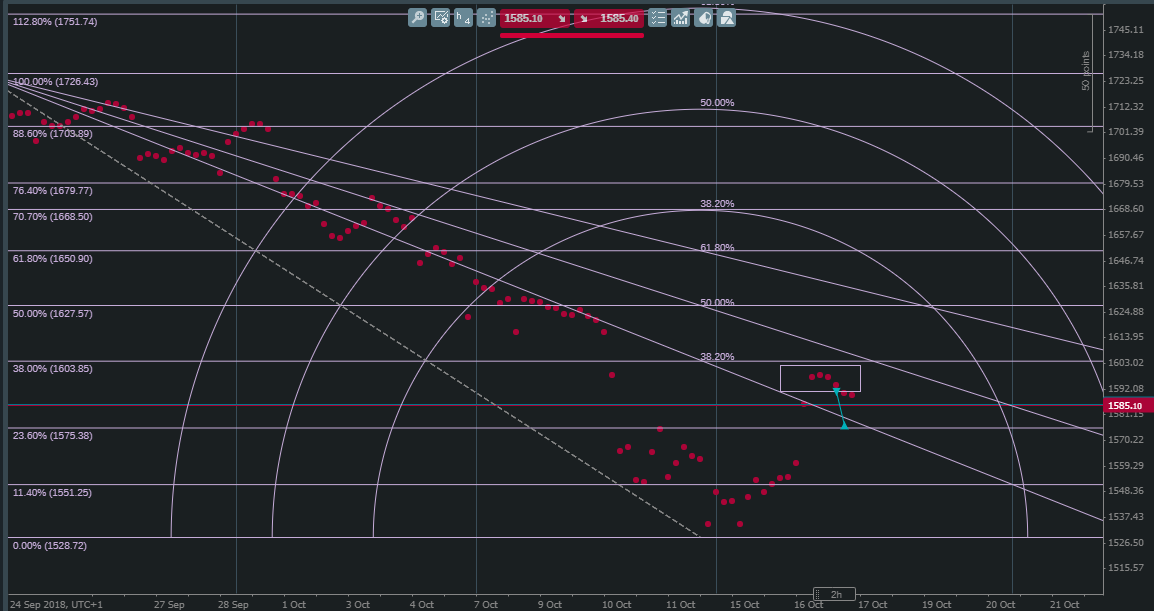Click the 1585.10 sell price button
The image size is (1154, 611).
coord(534,18)
